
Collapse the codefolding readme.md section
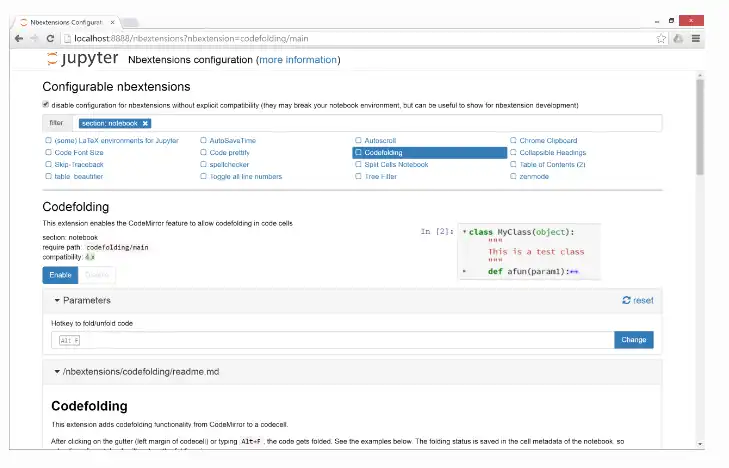(58, 371)
